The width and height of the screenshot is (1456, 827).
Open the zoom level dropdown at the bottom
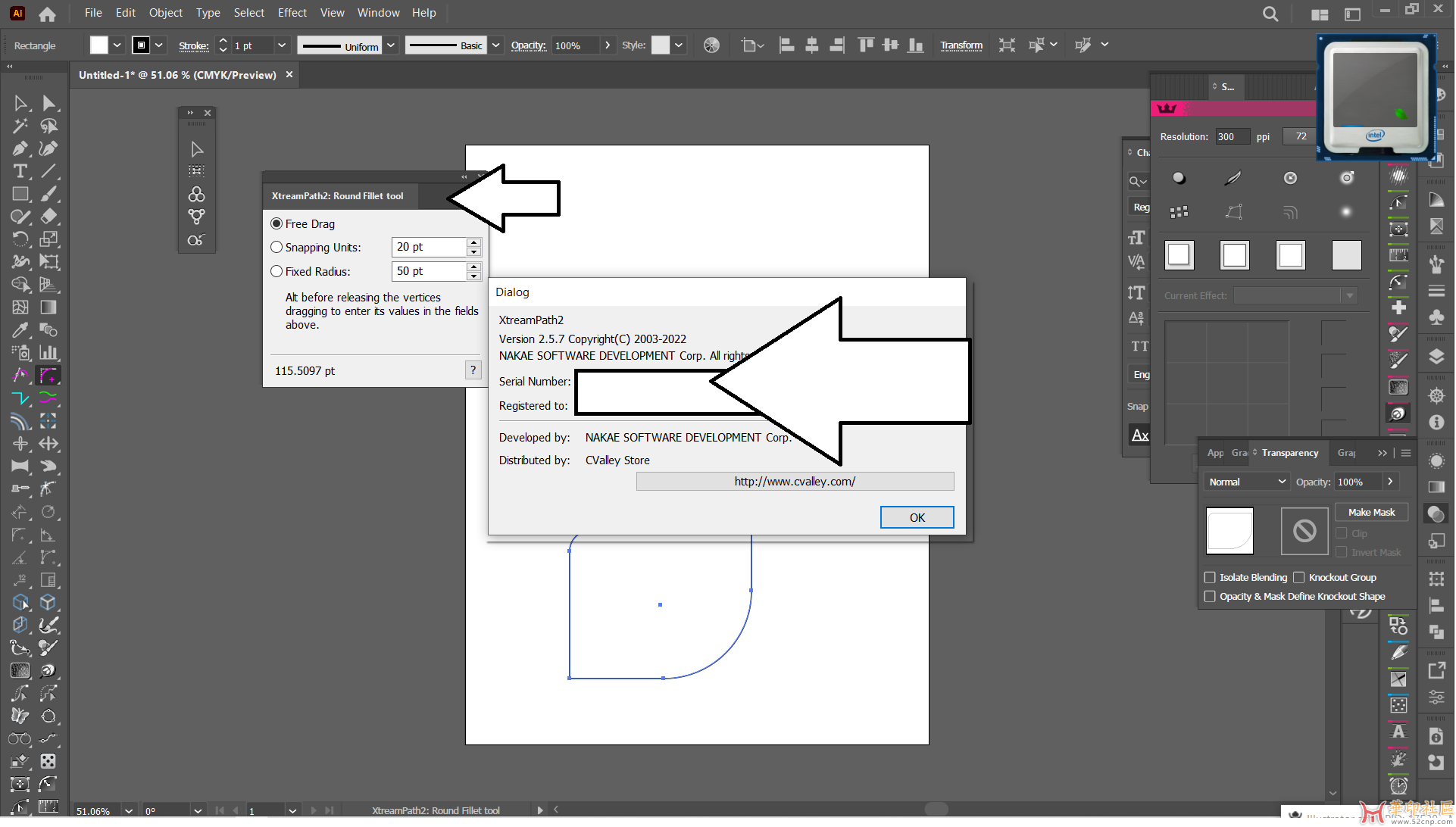pos(129,811)
